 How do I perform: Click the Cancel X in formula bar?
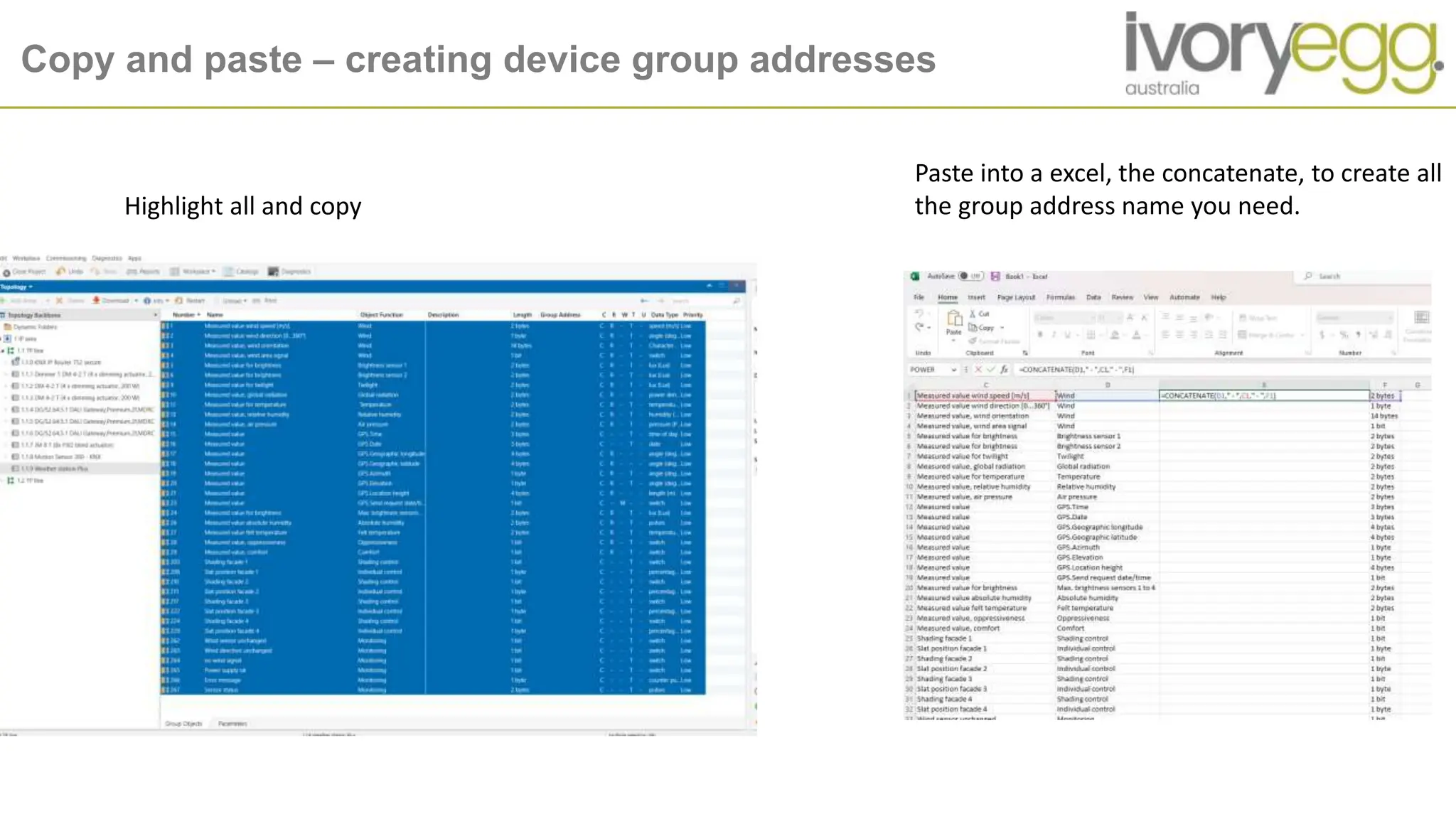978,370
